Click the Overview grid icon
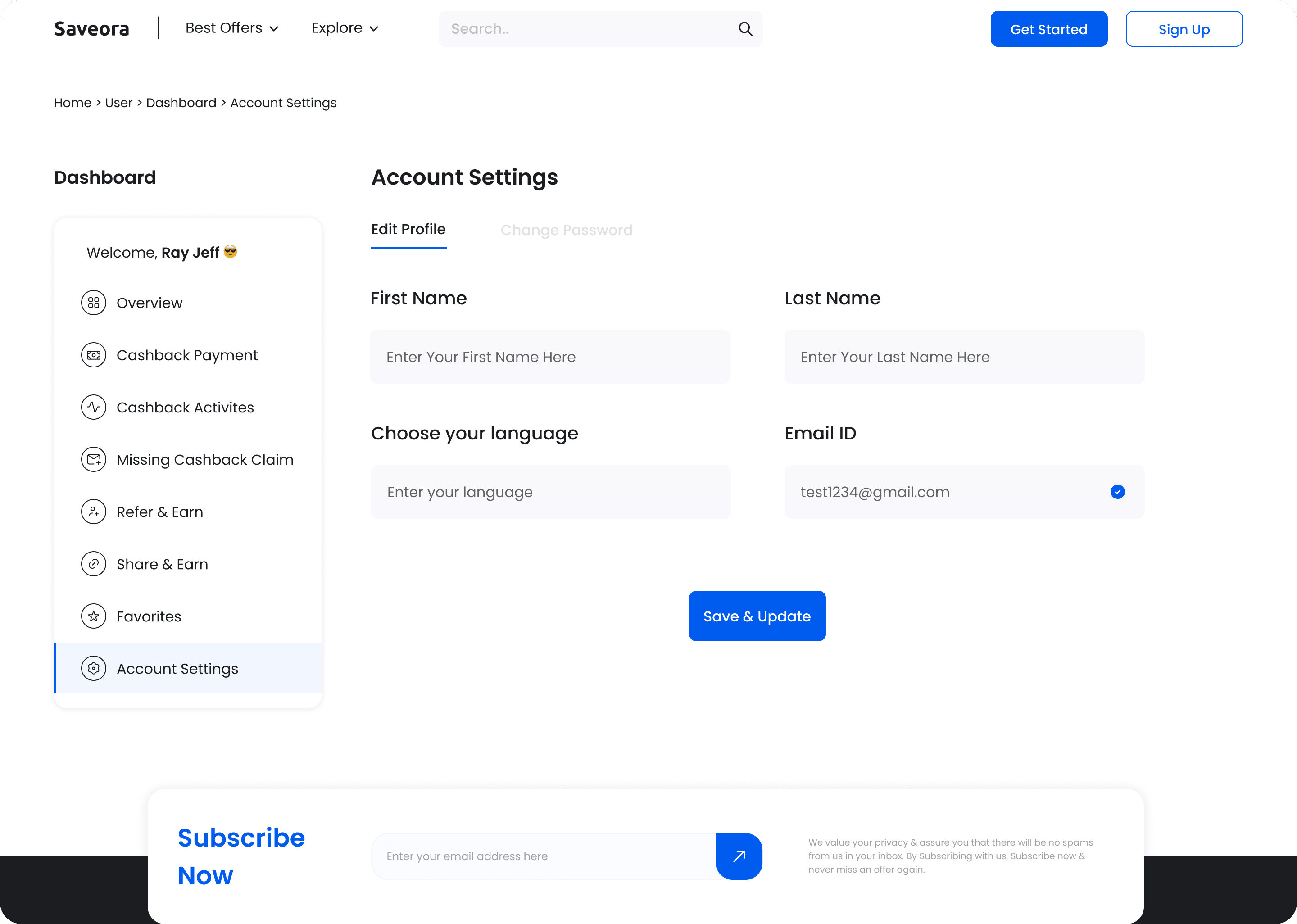The width and height of the screenshot is (1297, 924). 94,303
